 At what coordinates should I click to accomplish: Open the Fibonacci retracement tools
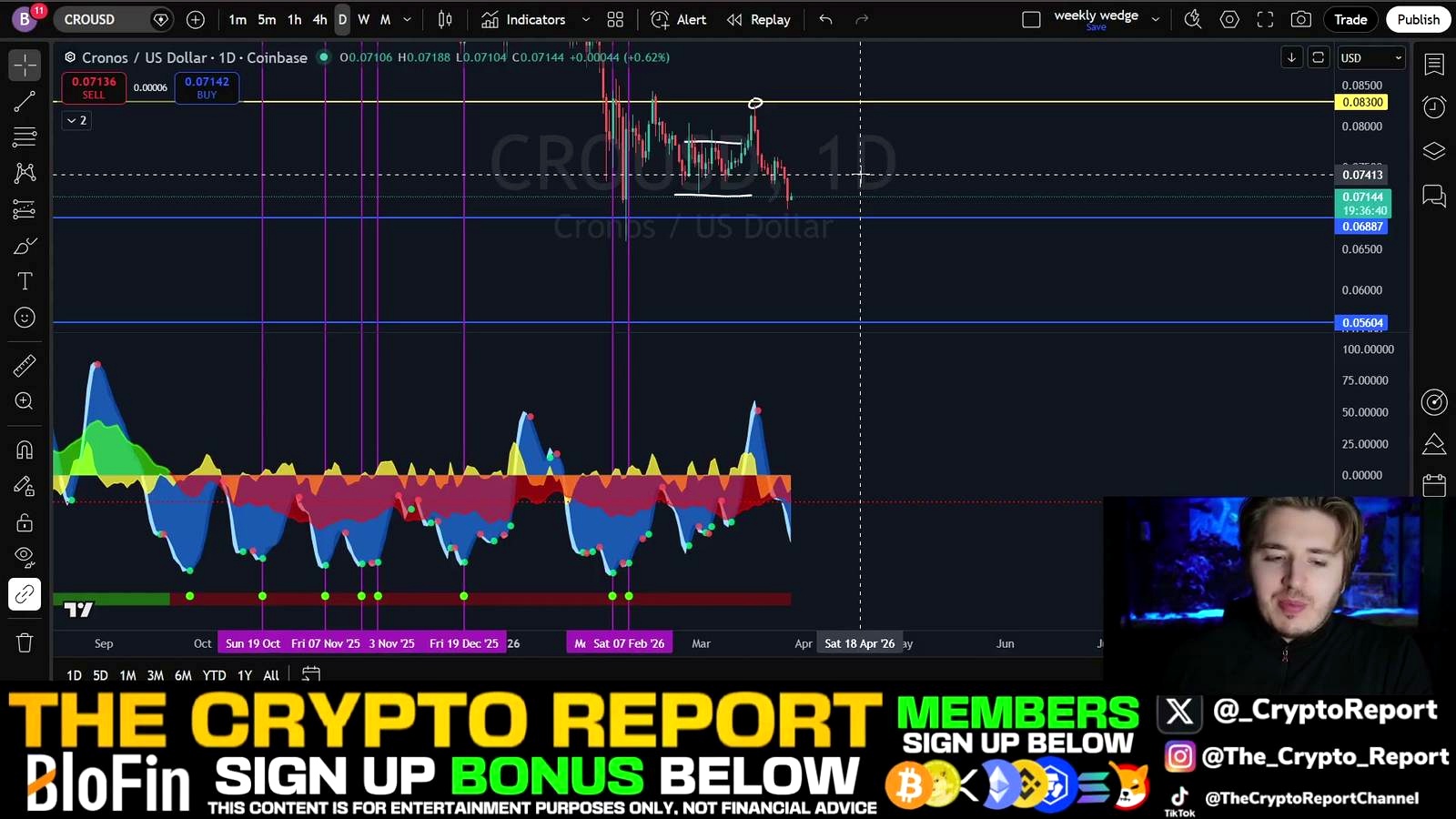tap(25, 137)
